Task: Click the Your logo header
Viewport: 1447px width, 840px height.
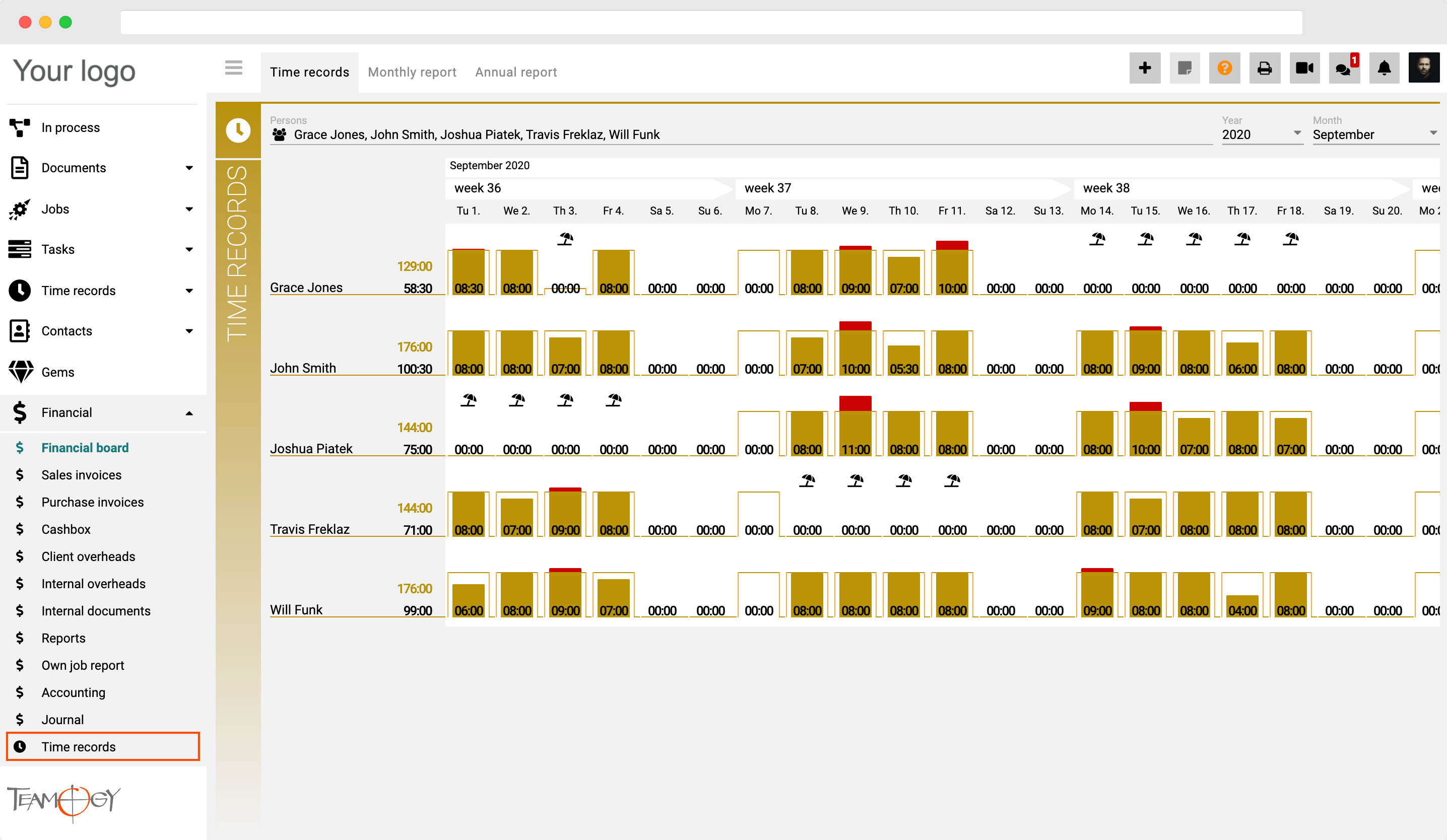Action: (x=74, y=71)
